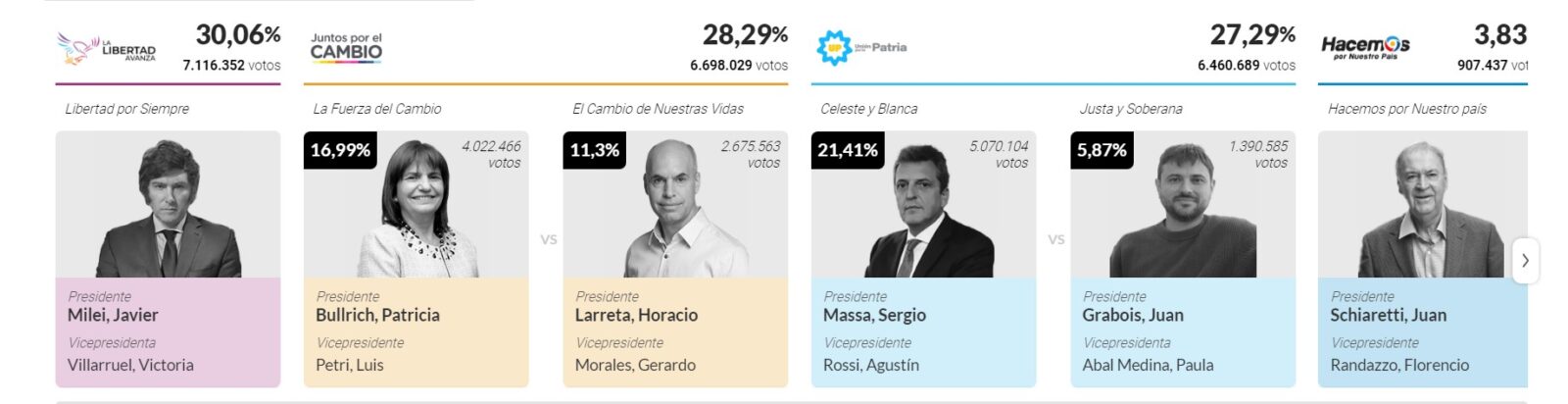Click the La Libertad Avanza party logo
The image size is (1568, 404).
pyautogui.click(x=106, y=47)
